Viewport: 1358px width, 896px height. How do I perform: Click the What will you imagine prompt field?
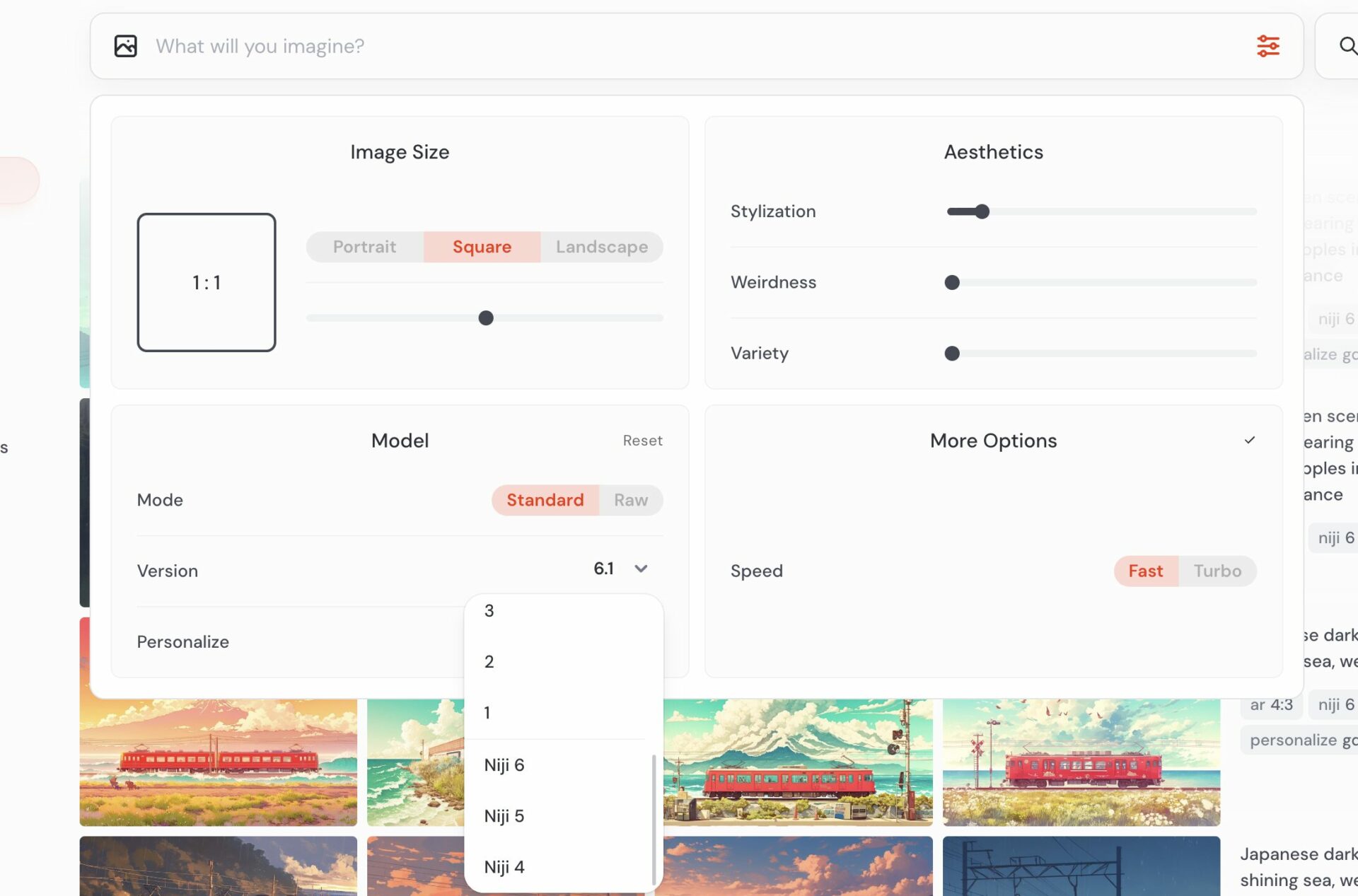pyautogui.click(x=260, y=46)
